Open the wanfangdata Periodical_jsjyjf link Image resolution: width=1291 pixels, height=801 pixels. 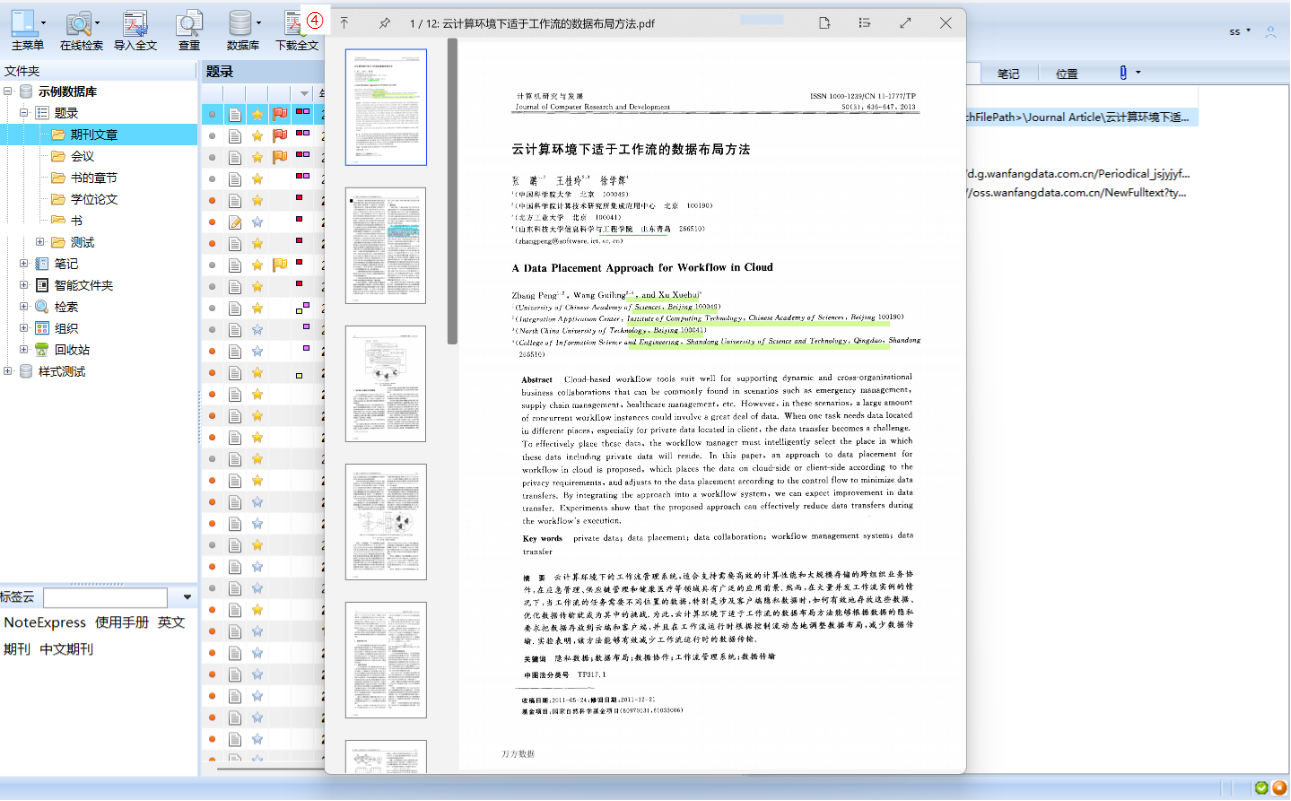[1077, 173]
